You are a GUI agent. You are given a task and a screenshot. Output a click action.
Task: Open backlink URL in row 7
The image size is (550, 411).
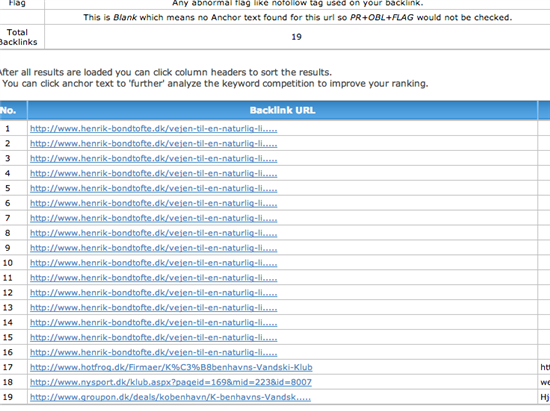tap(154, 218)
